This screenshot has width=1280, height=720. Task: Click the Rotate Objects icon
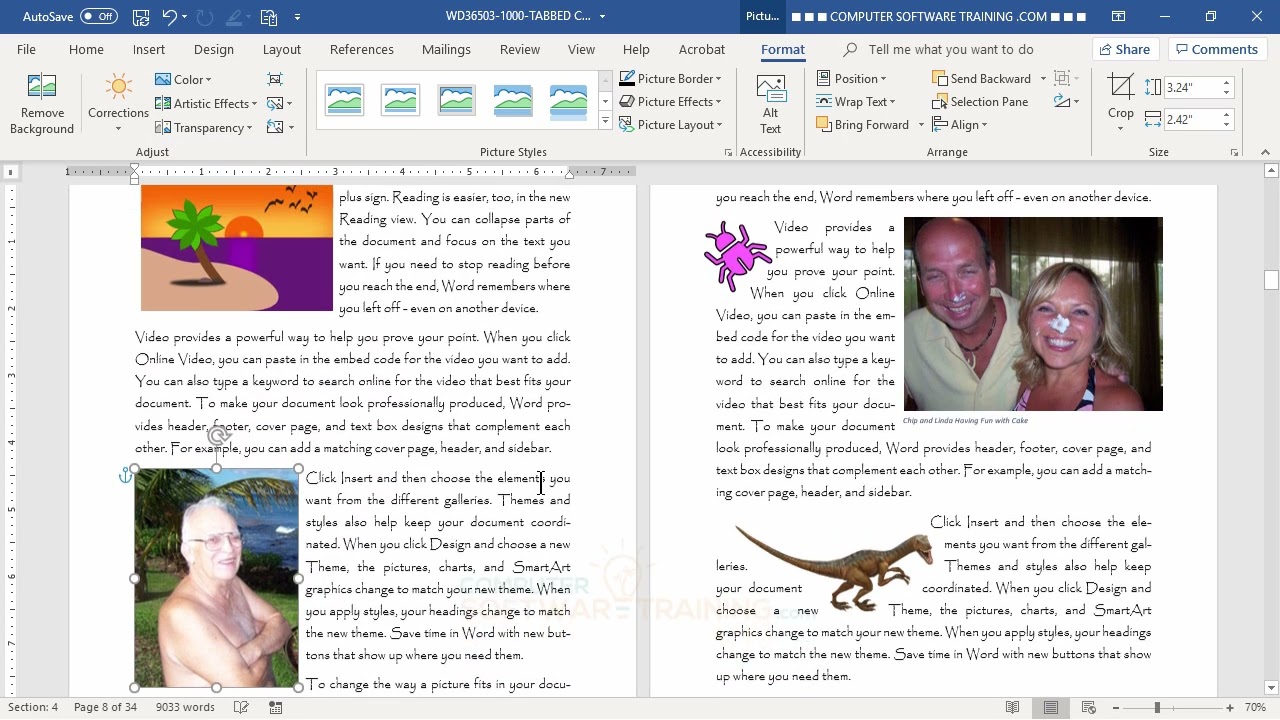click(1062, 102)
